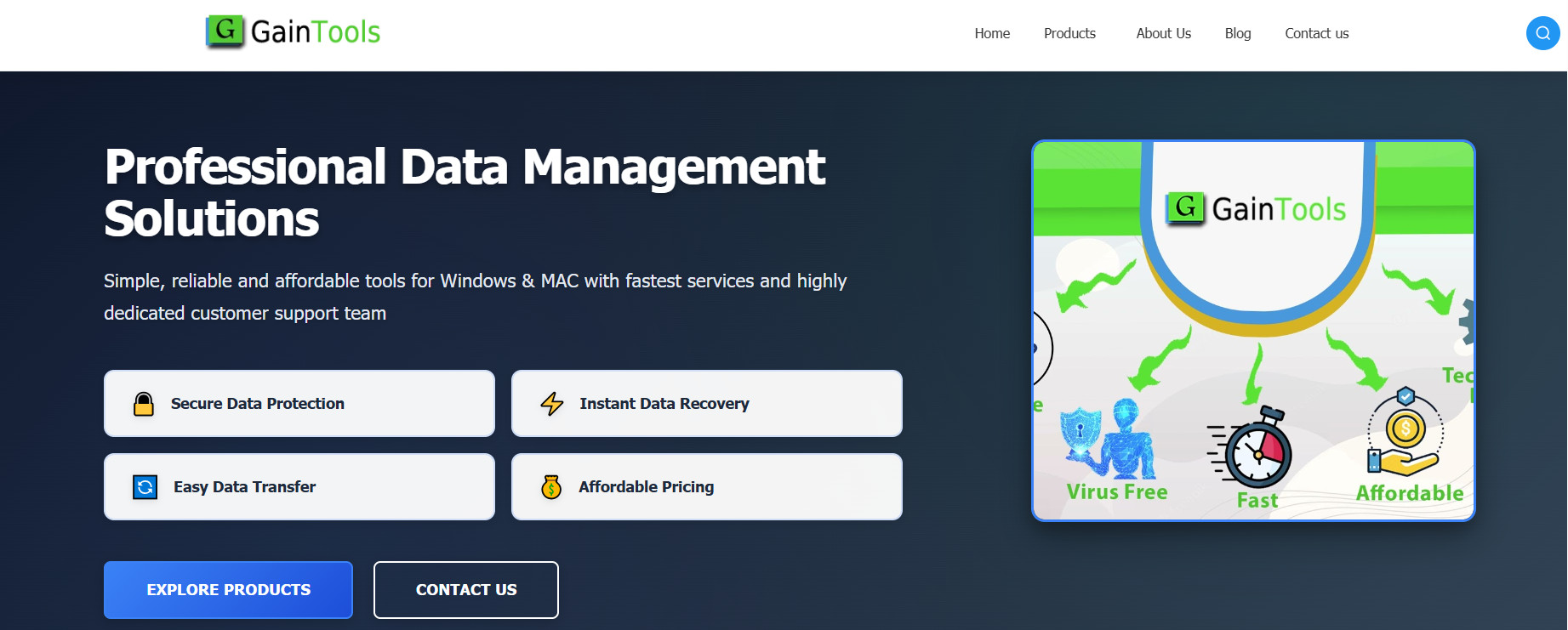Select the Secure Data Protection card
Screen dimensions: 1568x630
(x=299, y=404)
